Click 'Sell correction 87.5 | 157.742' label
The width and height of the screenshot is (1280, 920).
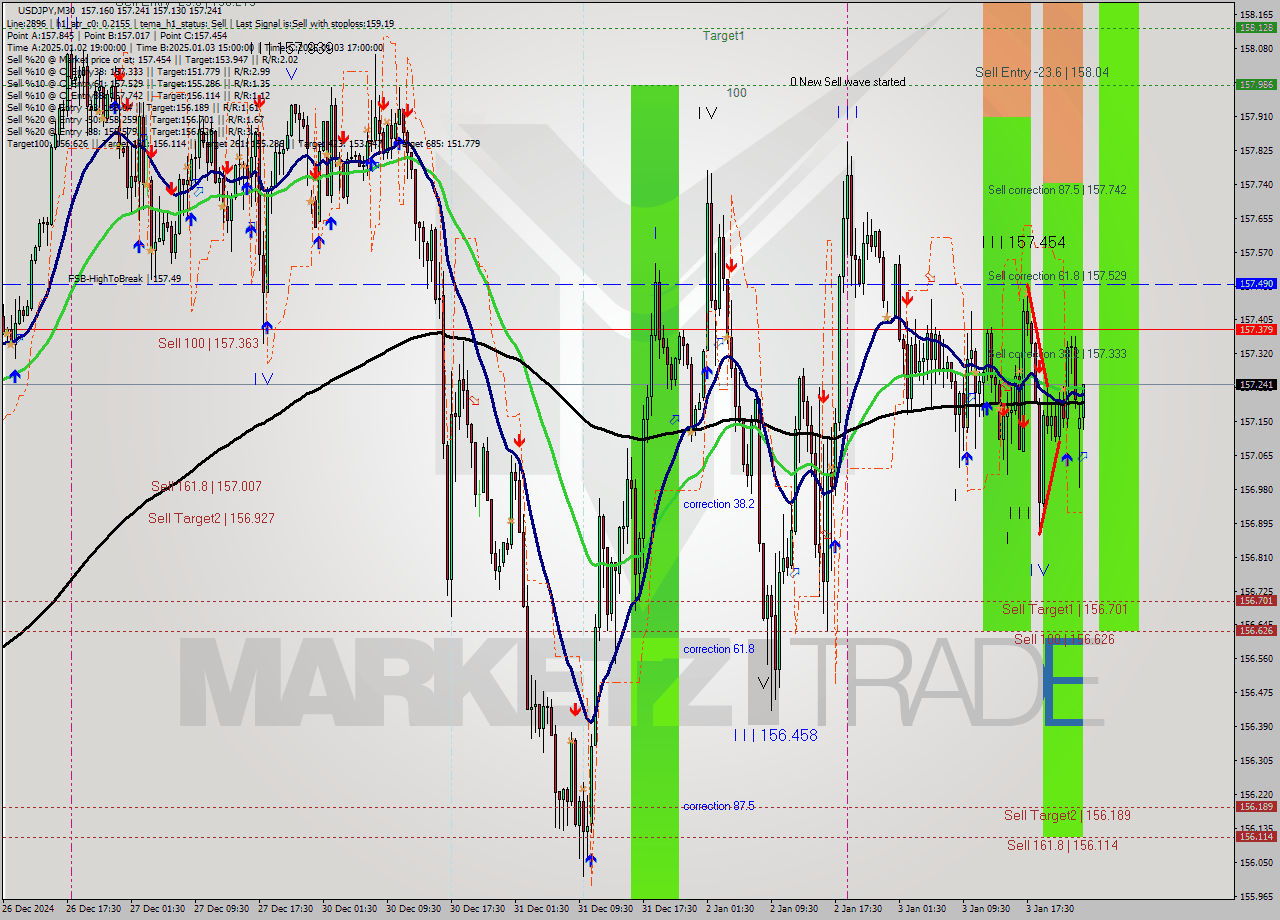pos(1057,190)
